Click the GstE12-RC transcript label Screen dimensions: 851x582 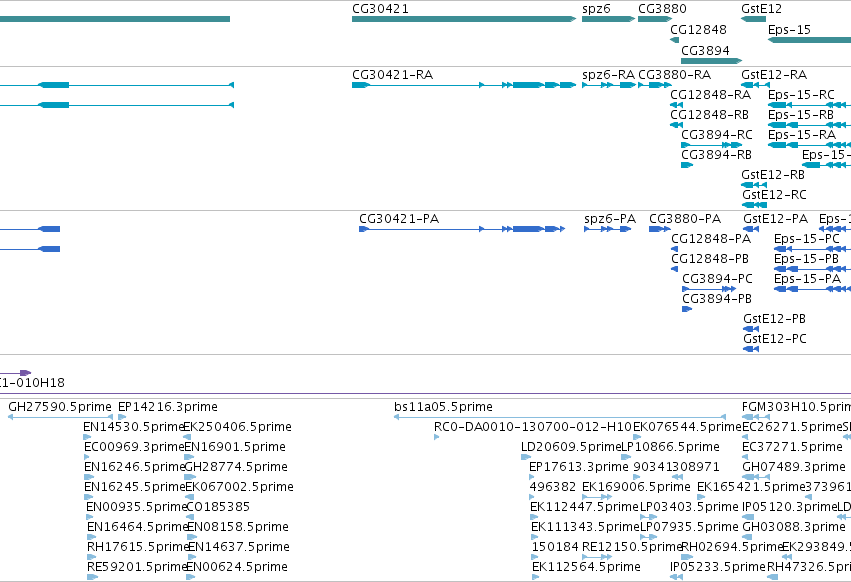pos(774,195)
